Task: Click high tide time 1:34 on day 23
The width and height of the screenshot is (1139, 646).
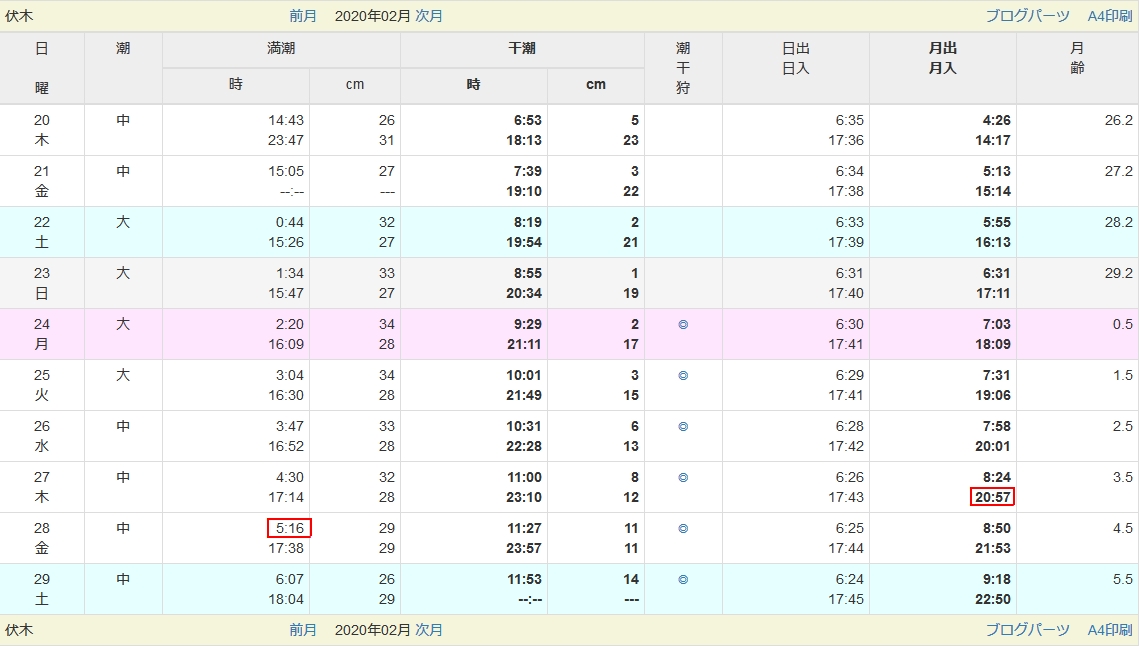Action: pos(290,273)
